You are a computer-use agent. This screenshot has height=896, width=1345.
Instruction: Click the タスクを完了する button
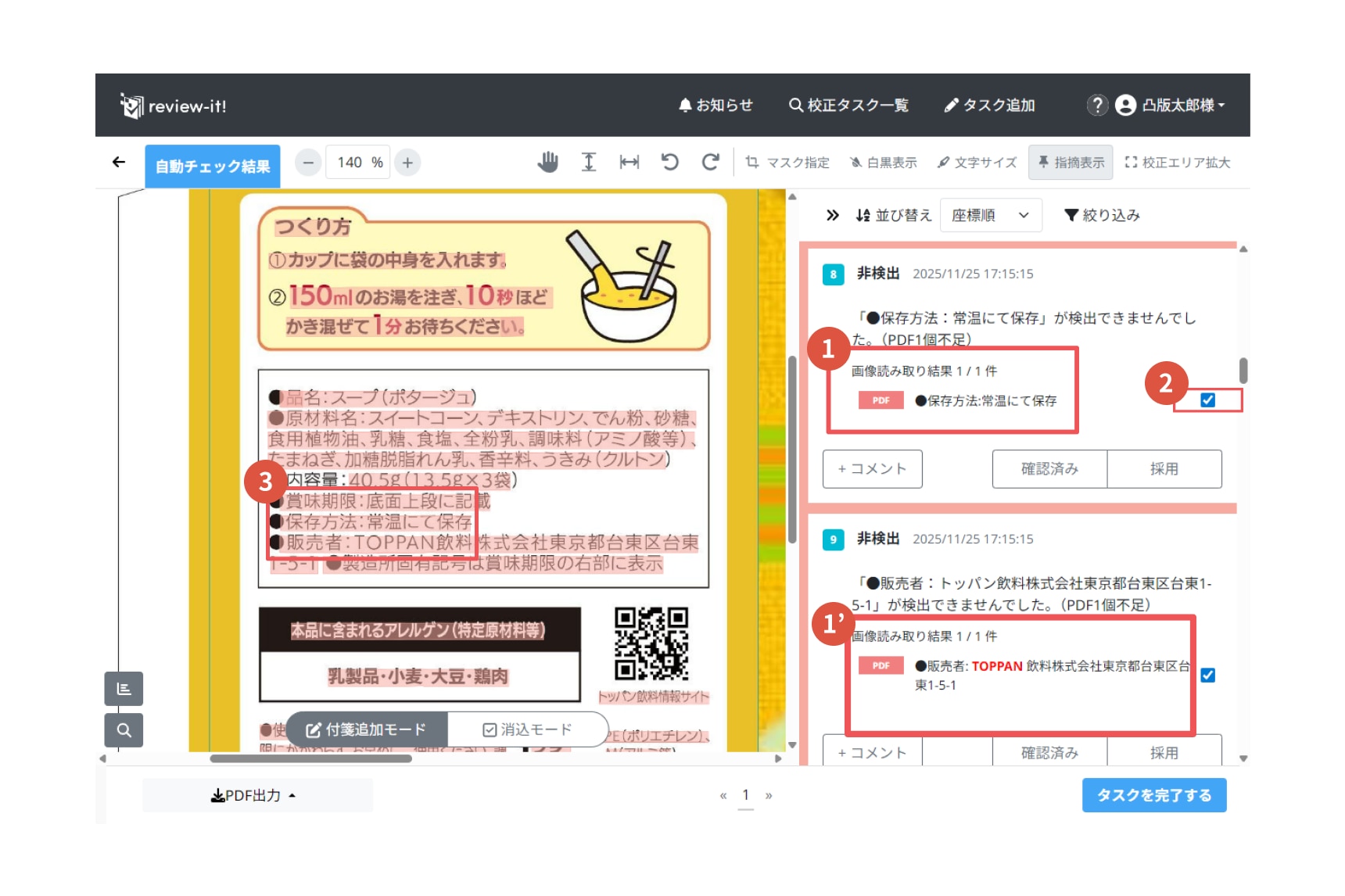pyautogui.click(x=1153, y=795)
